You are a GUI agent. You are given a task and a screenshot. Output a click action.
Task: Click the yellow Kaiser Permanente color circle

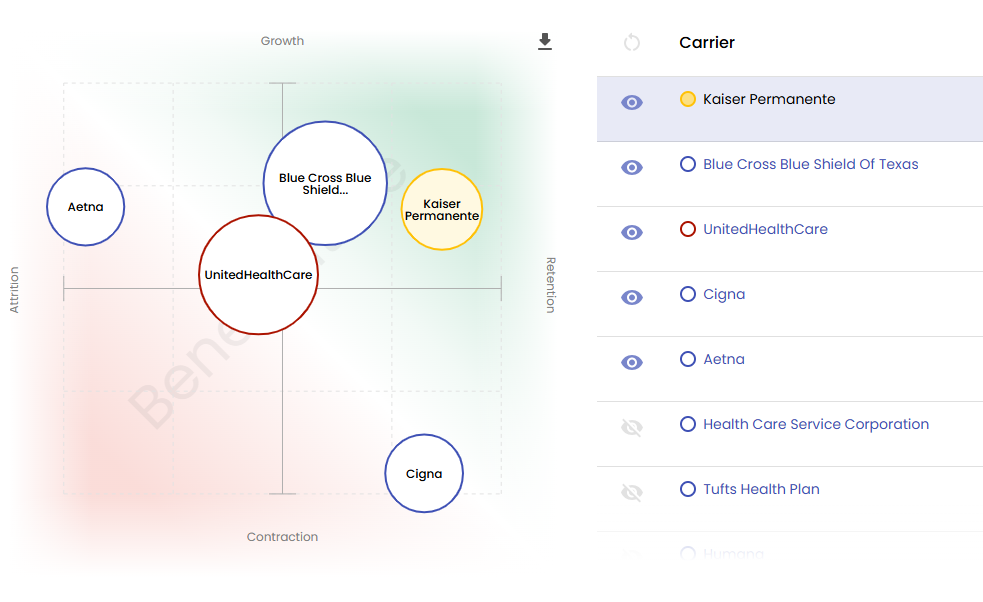click(x=688, y=99)
